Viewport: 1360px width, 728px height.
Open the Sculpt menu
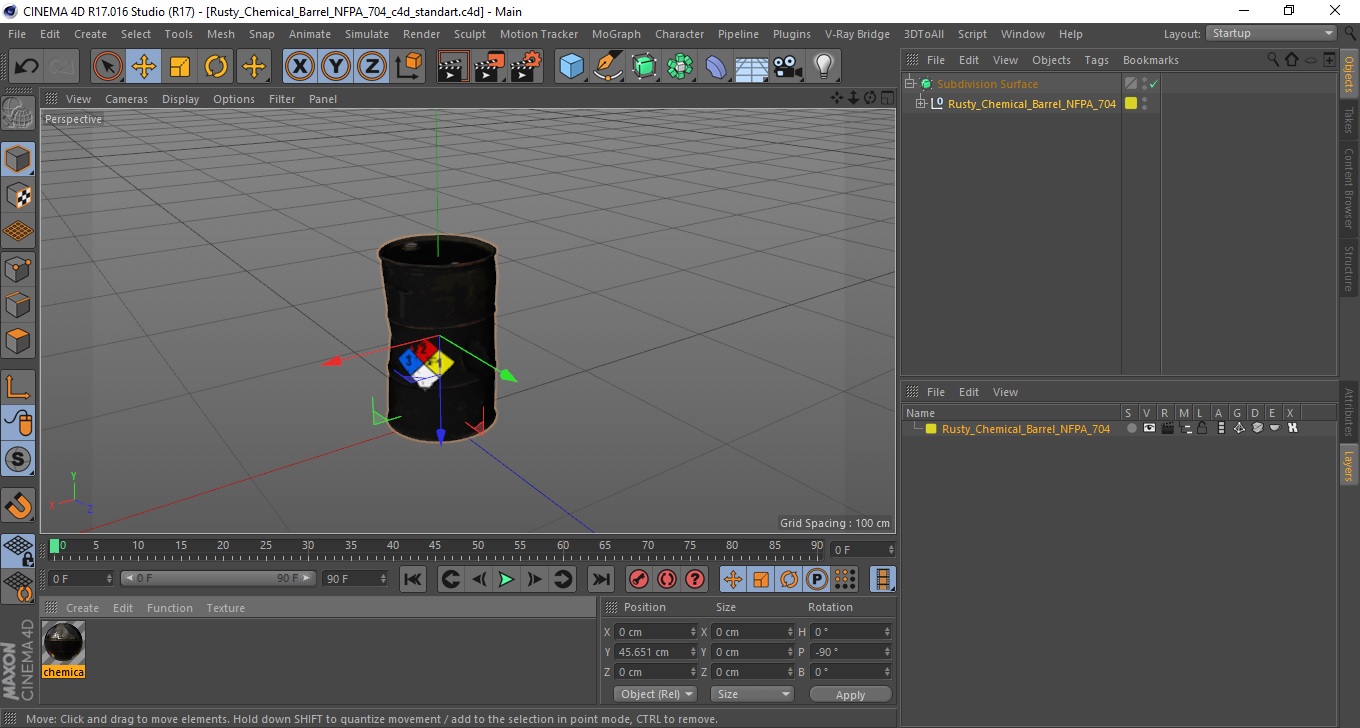click(469, 34)
